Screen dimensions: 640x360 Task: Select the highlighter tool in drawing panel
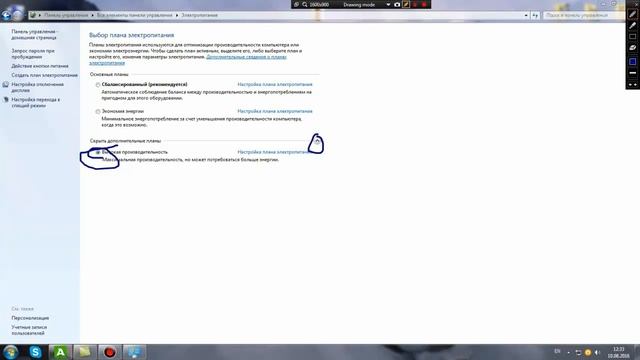click(x=633, y=25)
